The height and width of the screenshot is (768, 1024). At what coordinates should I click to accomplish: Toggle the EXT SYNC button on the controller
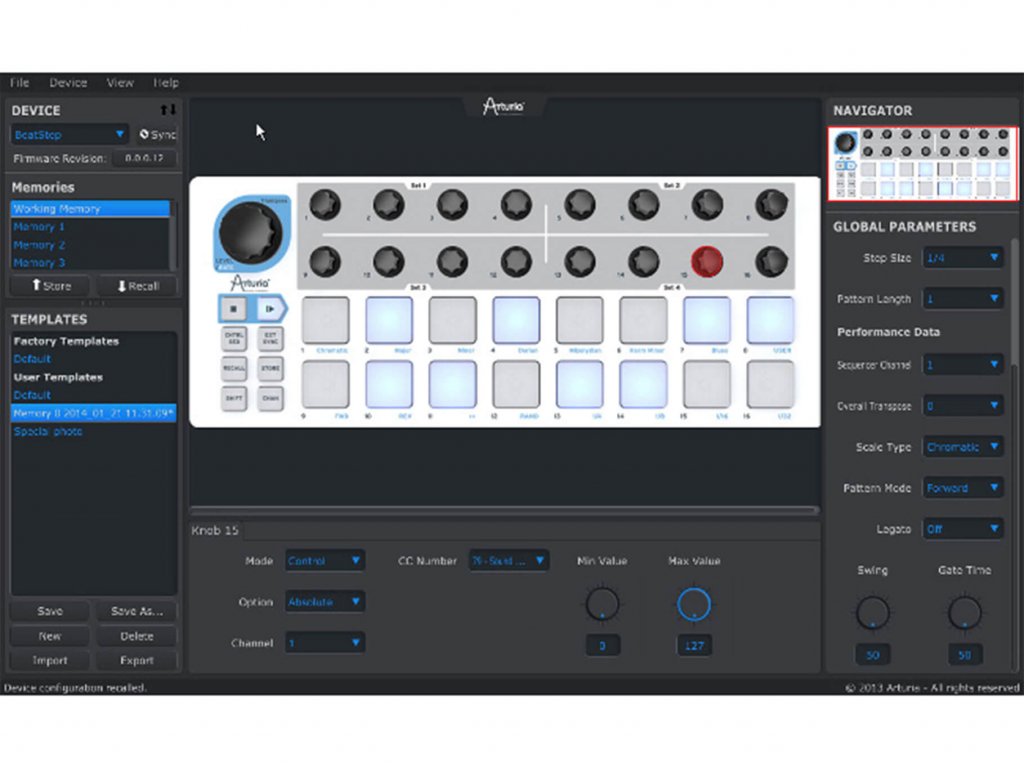pyautogui.click(x=269, y=339)
